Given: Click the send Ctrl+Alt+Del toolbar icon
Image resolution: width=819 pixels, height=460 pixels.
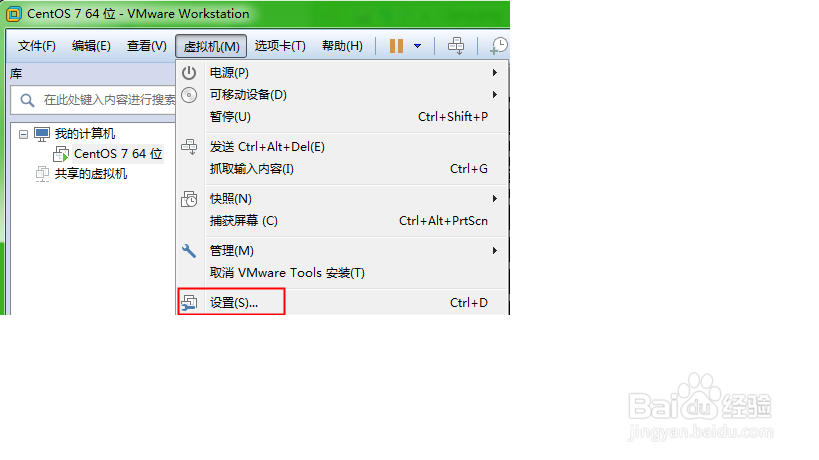Looking at the screenshot, I should coord(456,46).
